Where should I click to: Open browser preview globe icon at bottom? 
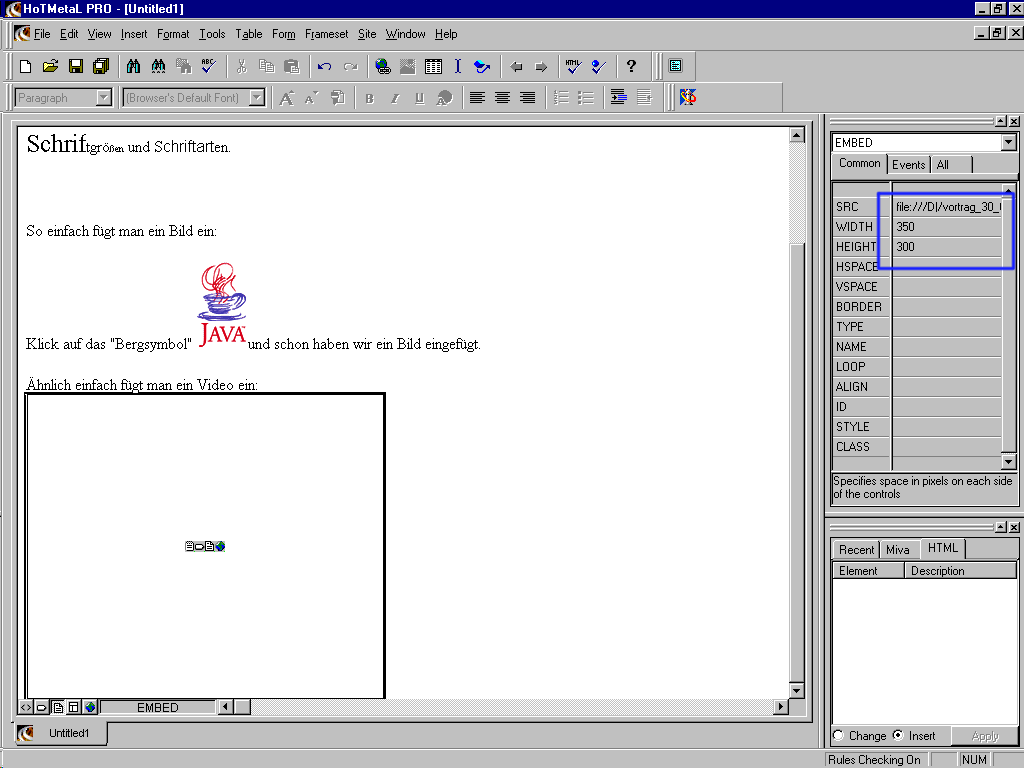90,707
